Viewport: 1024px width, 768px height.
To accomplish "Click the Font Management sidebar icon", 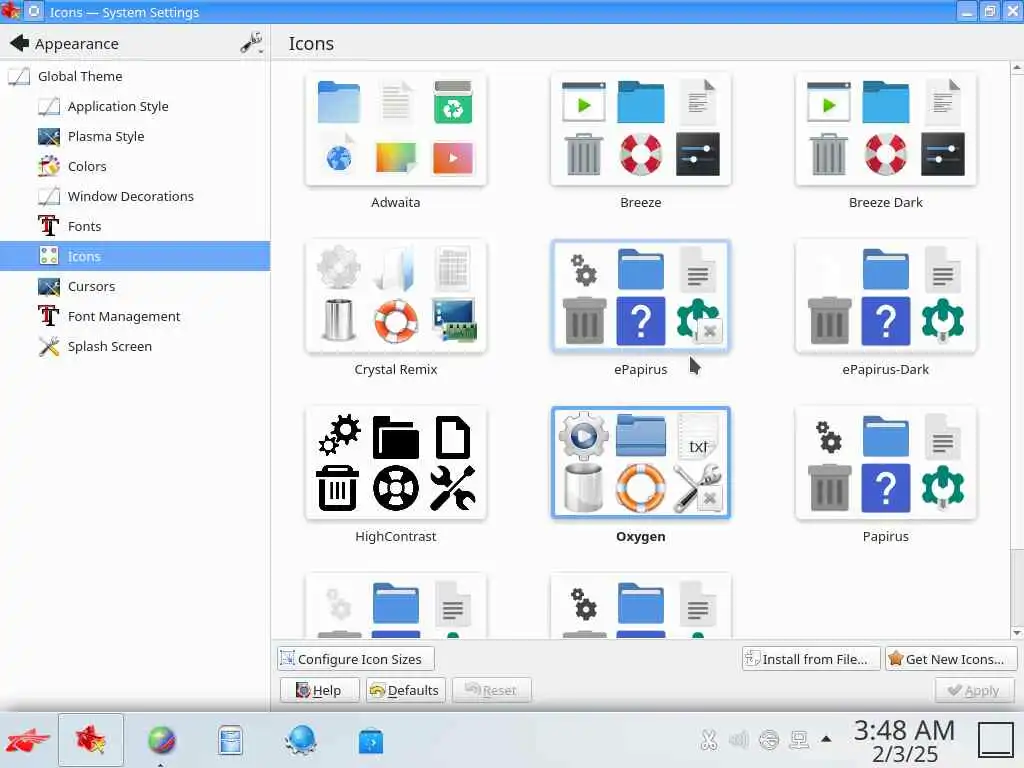I will [x=49, y=316].
